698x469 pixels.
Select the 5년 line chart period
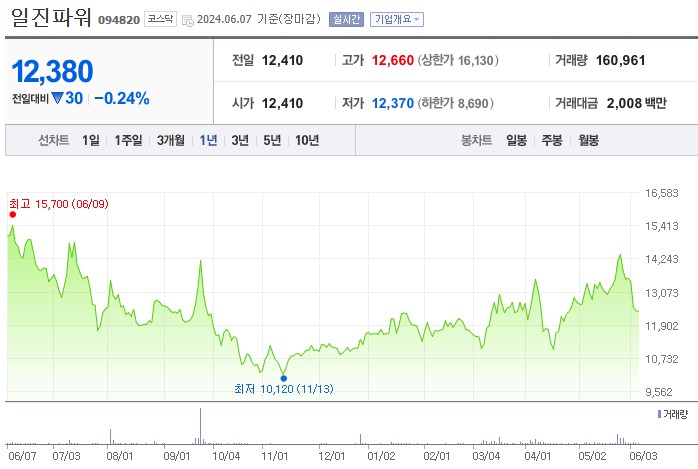pyautogui.click(x=272, y=140)
